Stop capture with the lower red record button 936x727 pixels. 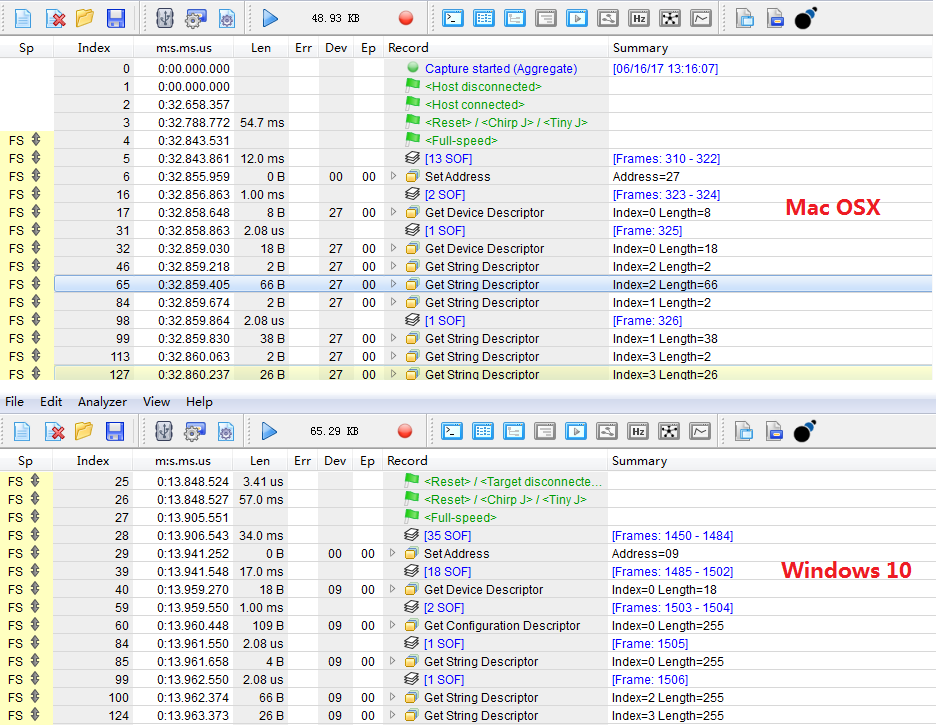click(405, 431)
